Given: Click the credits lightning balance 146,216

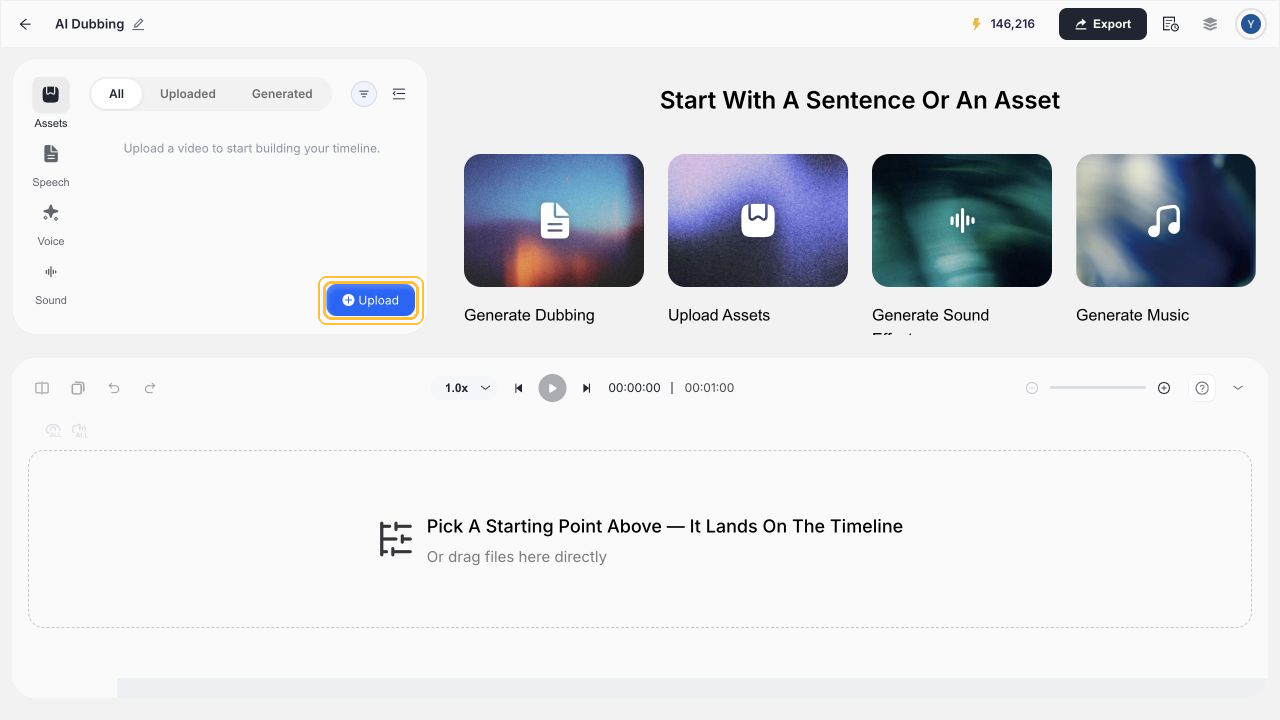Looking at the screenshot, I should [1003, 24].
